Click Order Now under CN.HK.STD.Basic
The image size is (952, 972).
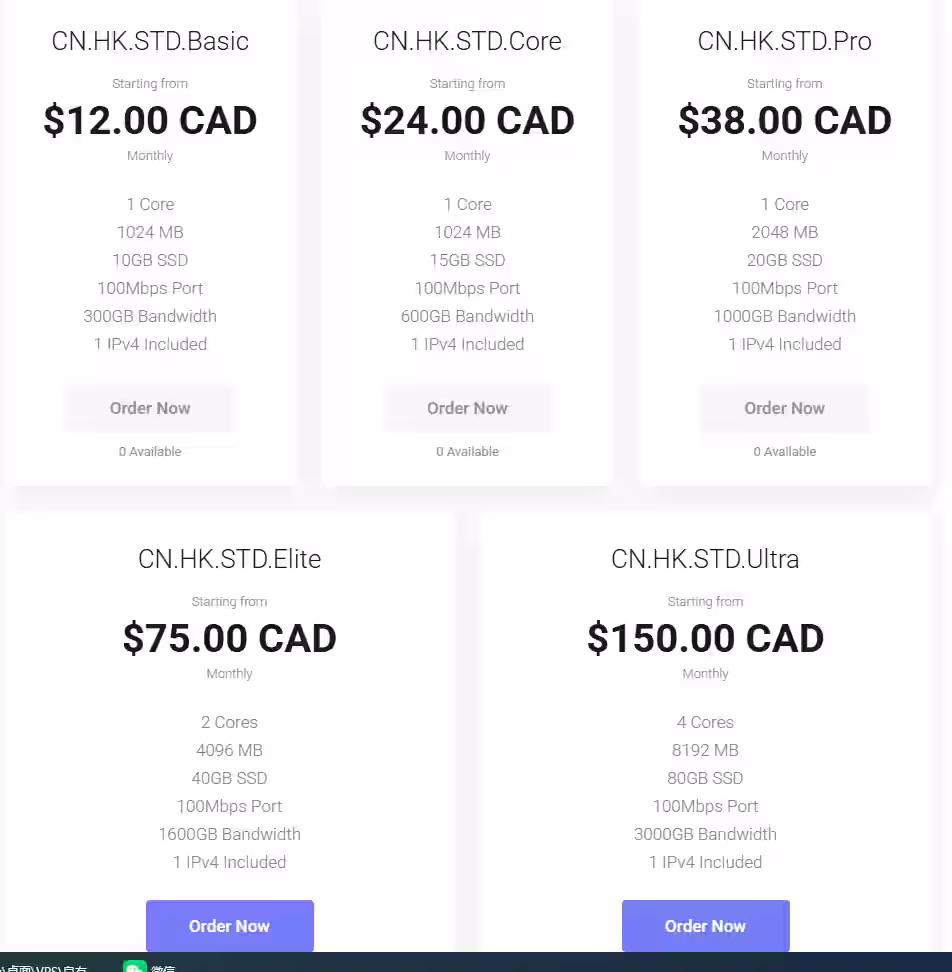150,408
